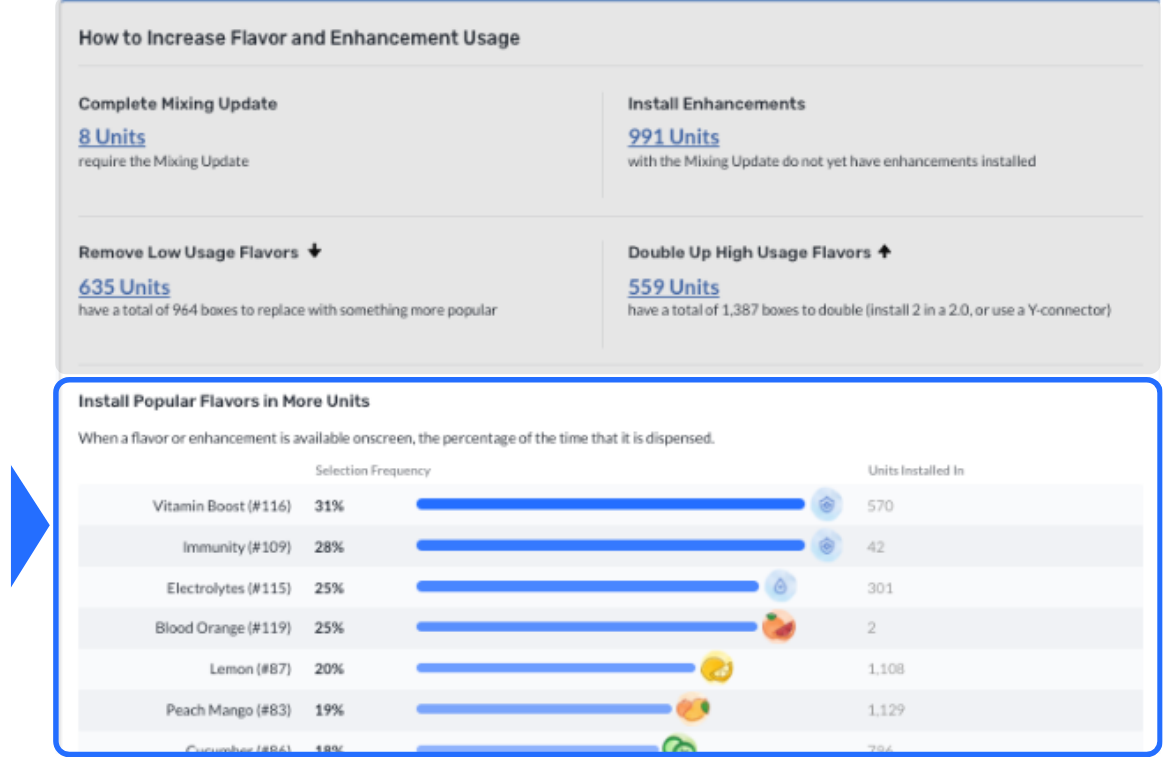
Task: Click the down arrow beside Remove Low Usage Flavors
Action: pyautogui.click(x=315, y=251)
